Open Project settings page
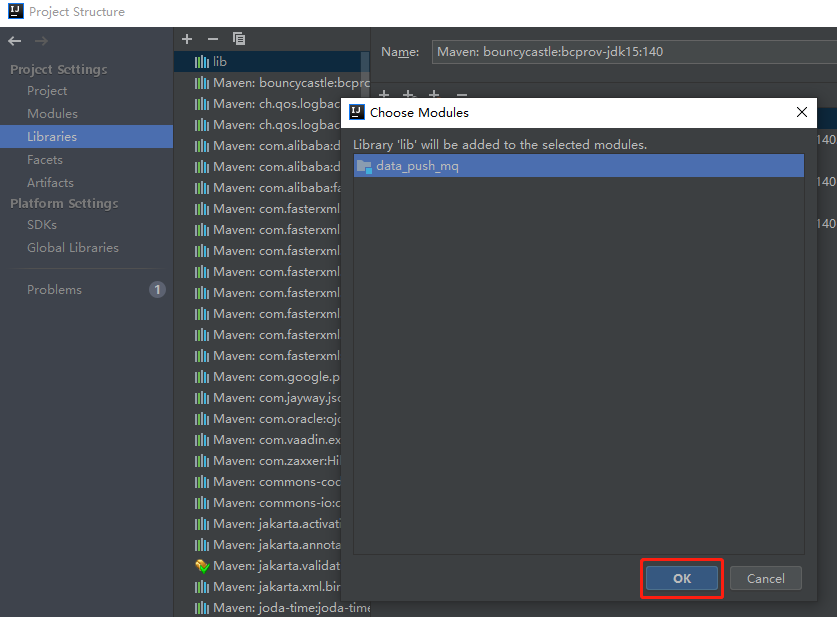The height and width of the screenshot is (617, 837). click(47, 91)
